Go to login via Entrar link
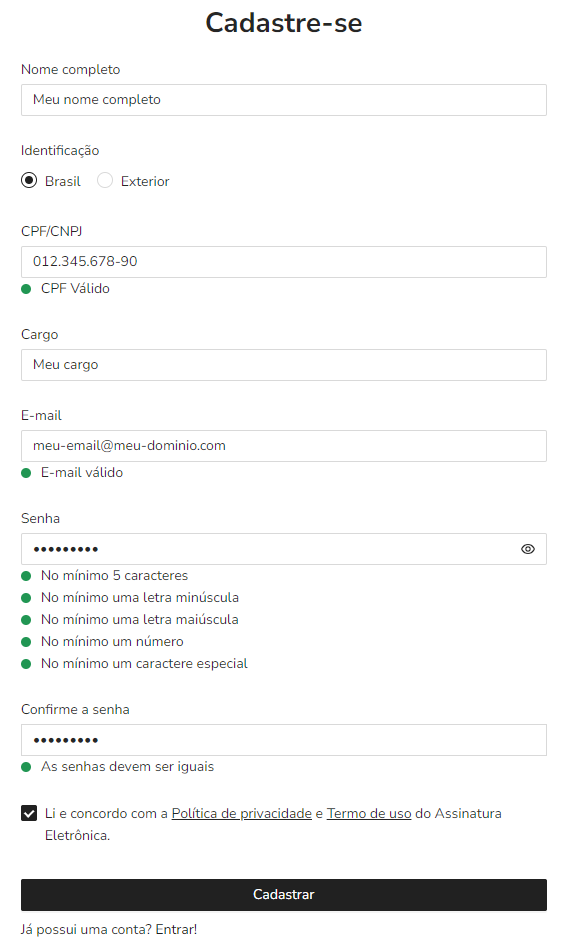The width and height of the screenshot is (582, 943). (x=176, y=929)
